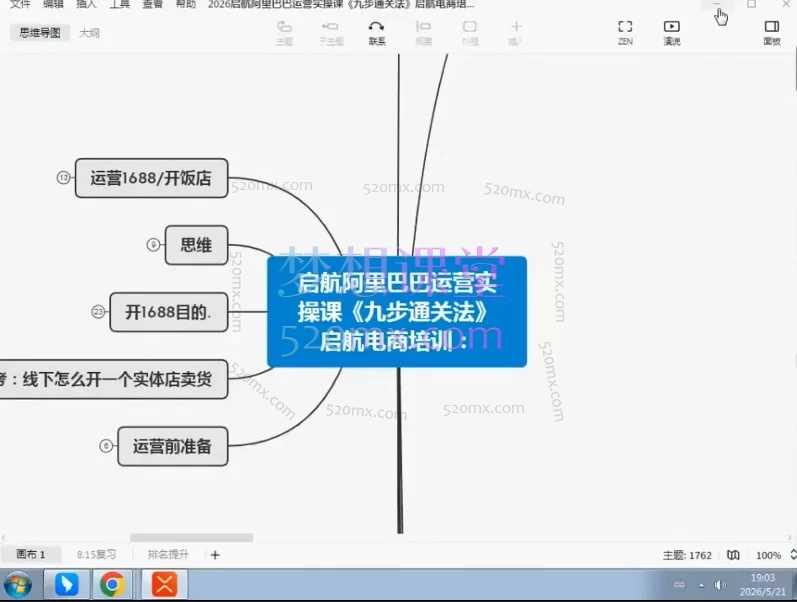The image size is (797, 602).
Task: Expand 思维 topic collapsed children badge
Action: (x=154, y=245)
